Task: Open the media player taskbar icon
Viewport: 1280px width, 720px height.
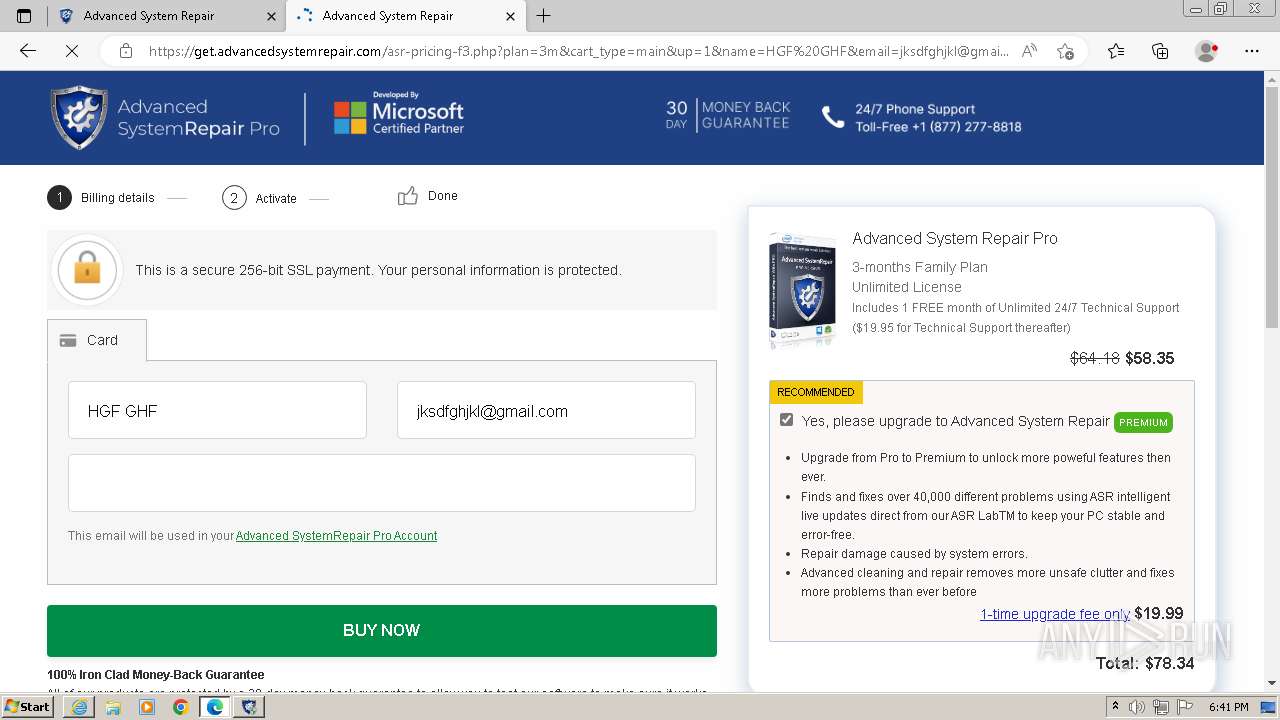Action: pos(147,707)
